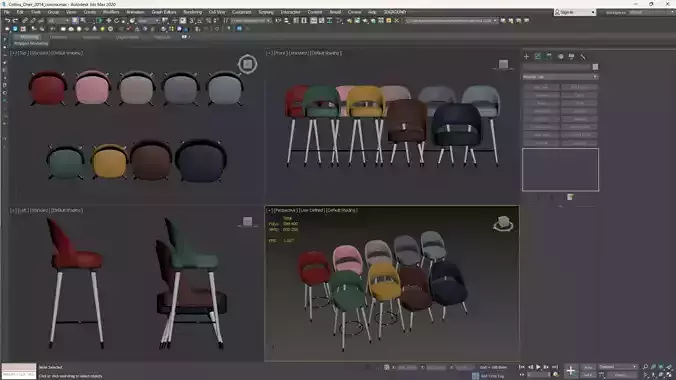
Task: Open the Rendering menu
Action: [x=192, y=12]
